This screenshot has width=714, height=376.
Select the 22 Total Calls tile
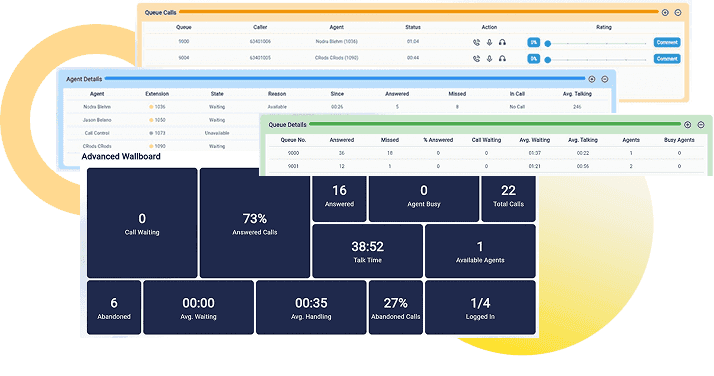click(x=509, y=199)
